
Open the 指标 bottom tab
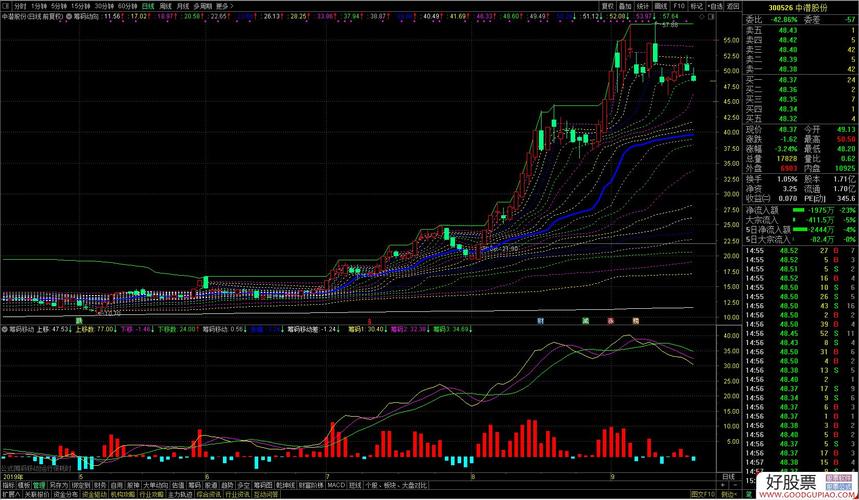9,485
